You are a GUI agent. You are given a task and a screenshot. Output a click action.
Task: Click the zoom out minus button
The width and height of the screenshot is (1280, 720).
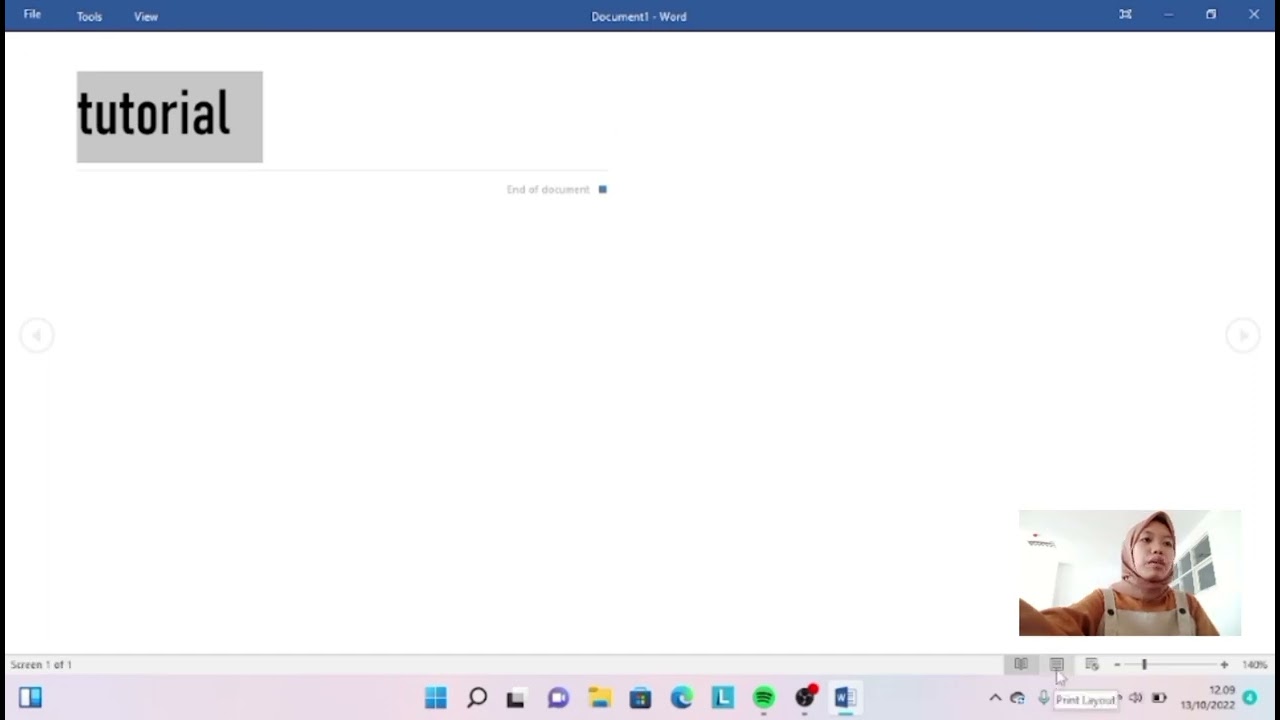(1117, 664)
